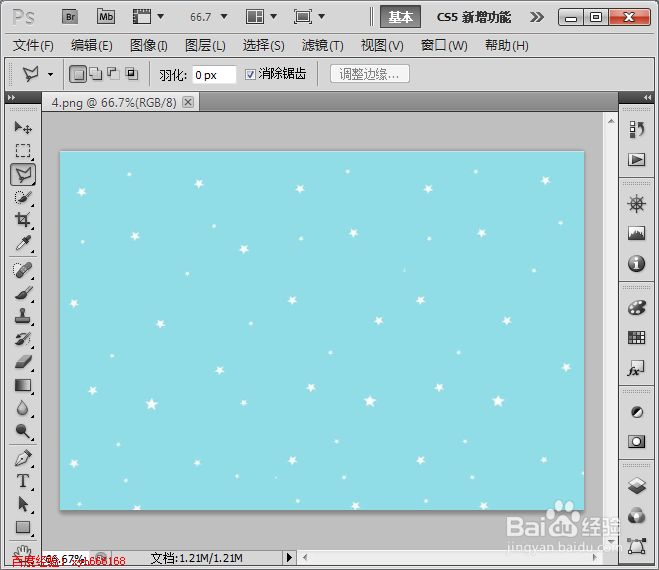Open the File (文件) menu
The width and height of the screenshot is (659, 570).
(33, 45)
